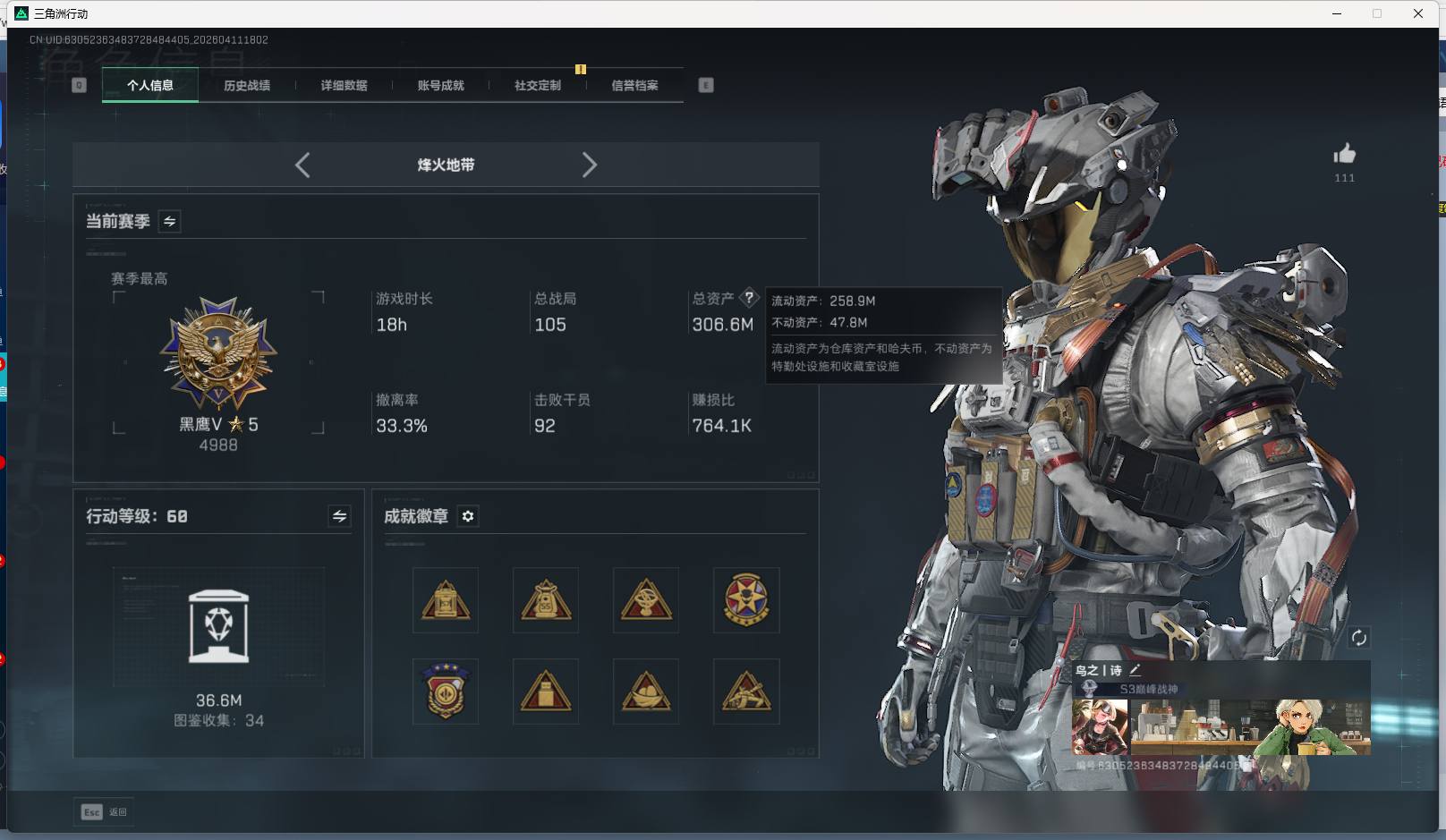1446x840 pixels.
Task: Toggle the 行动等级 switch icon
Action: [x=339, y=516]
